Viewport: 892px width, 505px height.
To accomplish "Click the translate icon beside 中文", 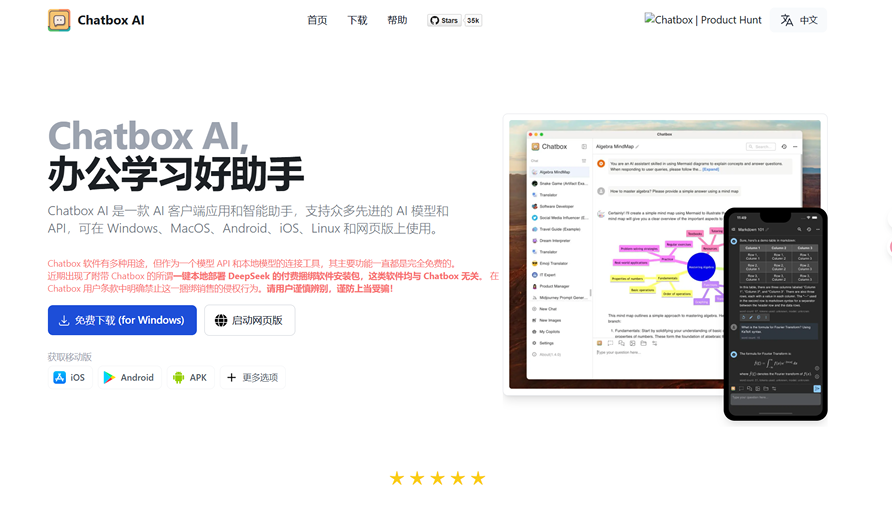I will coord(787,20).
